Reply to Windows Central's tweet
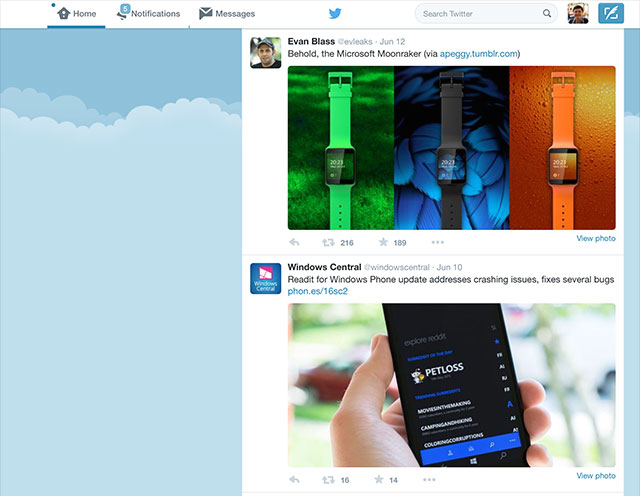 tap(294, 480)
